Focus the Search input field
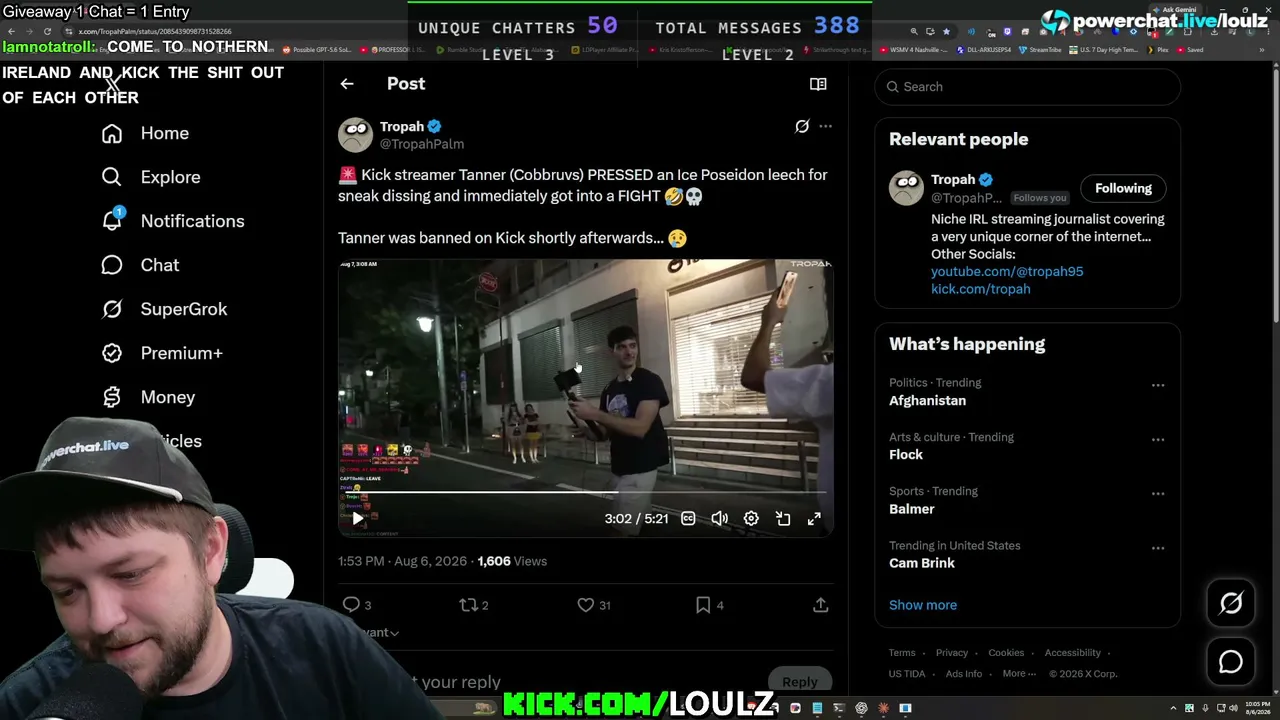Image resolution: width=1280 pixels, height=720 pixels. 1027,87
